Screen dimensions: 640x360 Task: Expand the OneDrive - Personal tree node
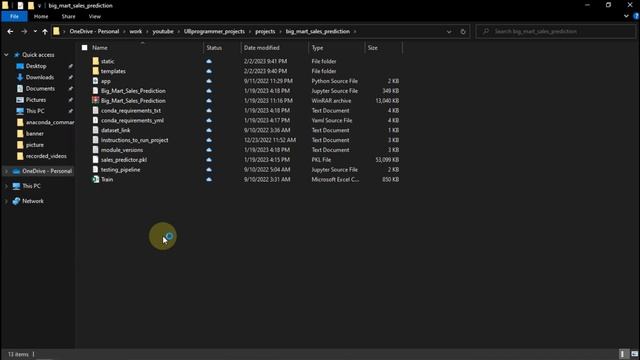(6, 171)
